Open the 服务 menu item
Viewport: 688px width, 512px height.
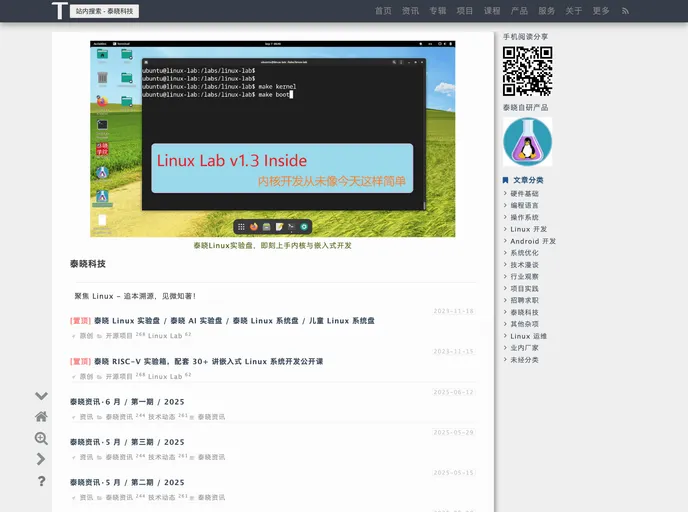[546, 11]
